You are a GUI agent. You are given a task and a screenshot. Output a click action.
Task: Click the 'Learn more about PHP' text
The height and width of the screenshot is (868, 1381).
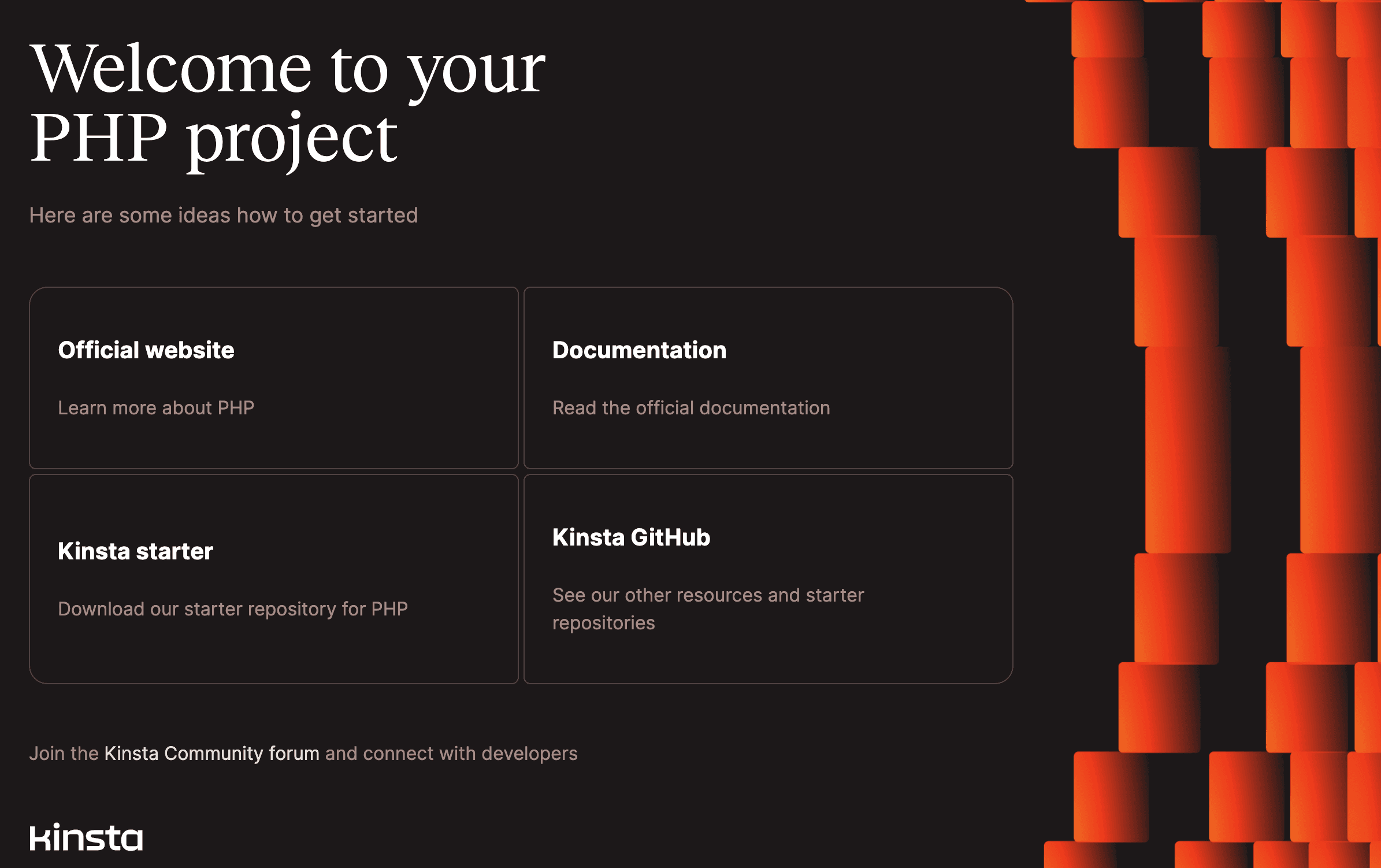pos(156,407)
